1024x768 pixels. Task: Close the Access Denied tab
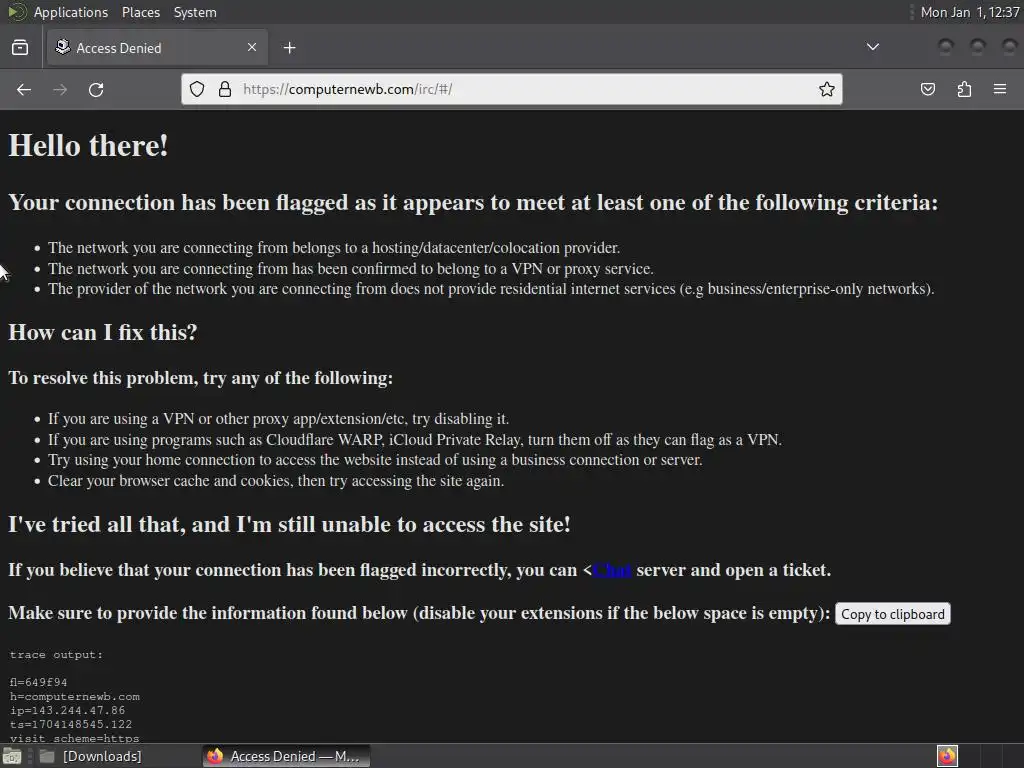tap(252, 47)
